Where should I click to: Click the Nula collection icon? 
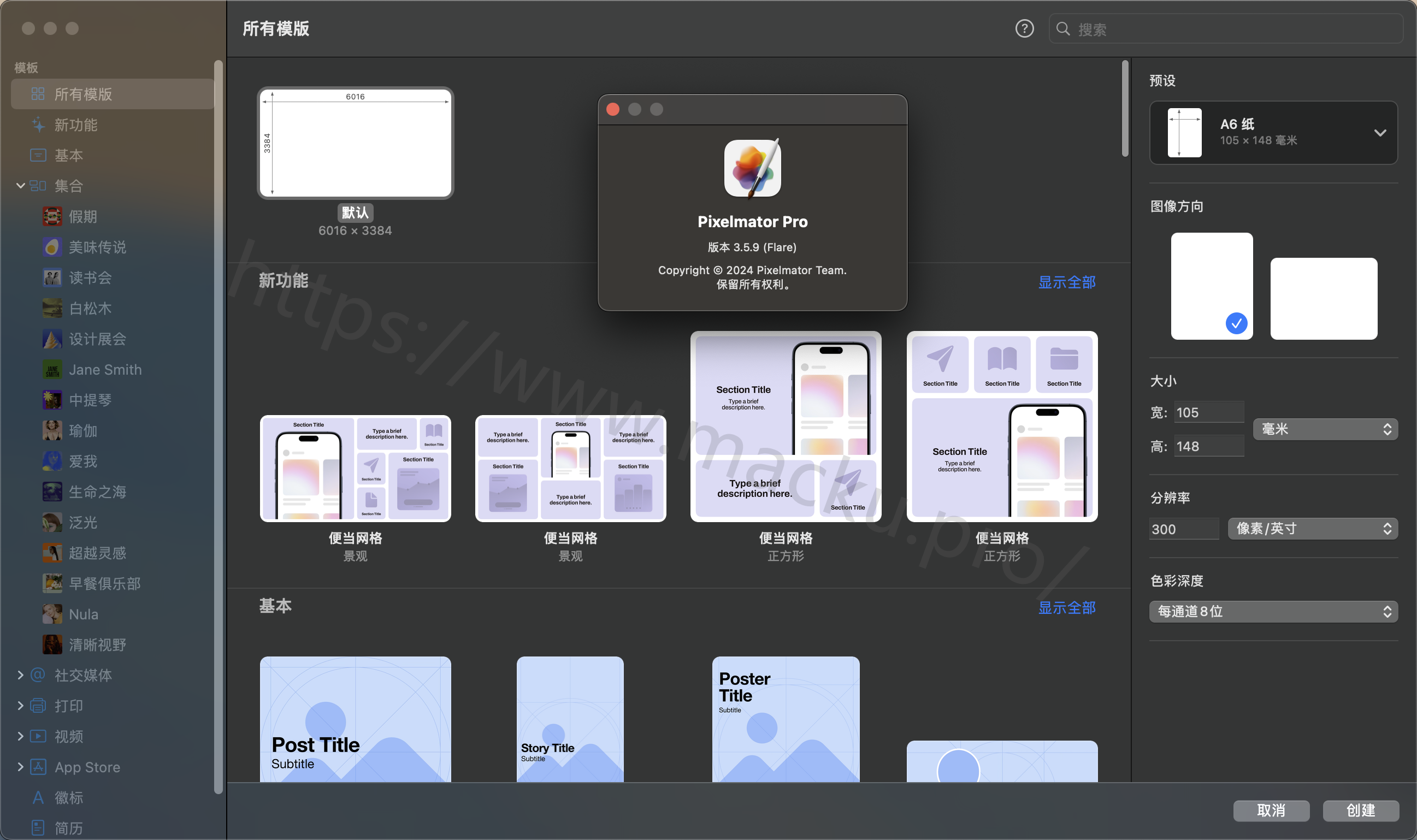(x=52, y=613)
